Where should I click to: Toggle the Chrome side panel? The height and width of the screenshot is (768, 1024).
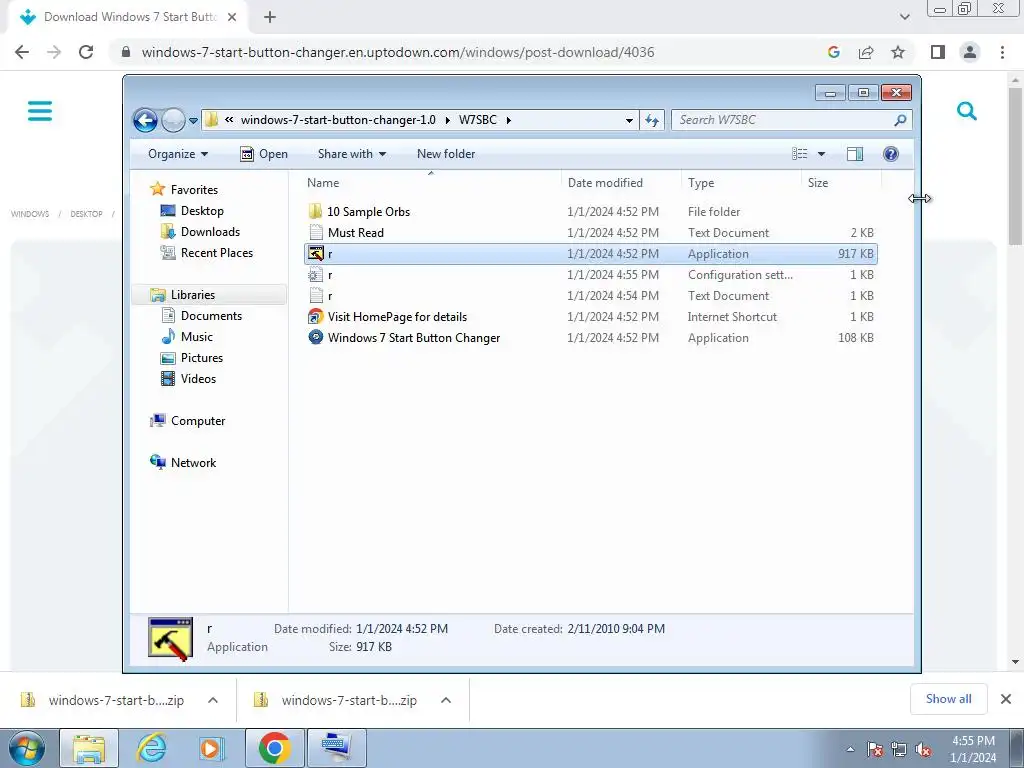pos(938,52)
